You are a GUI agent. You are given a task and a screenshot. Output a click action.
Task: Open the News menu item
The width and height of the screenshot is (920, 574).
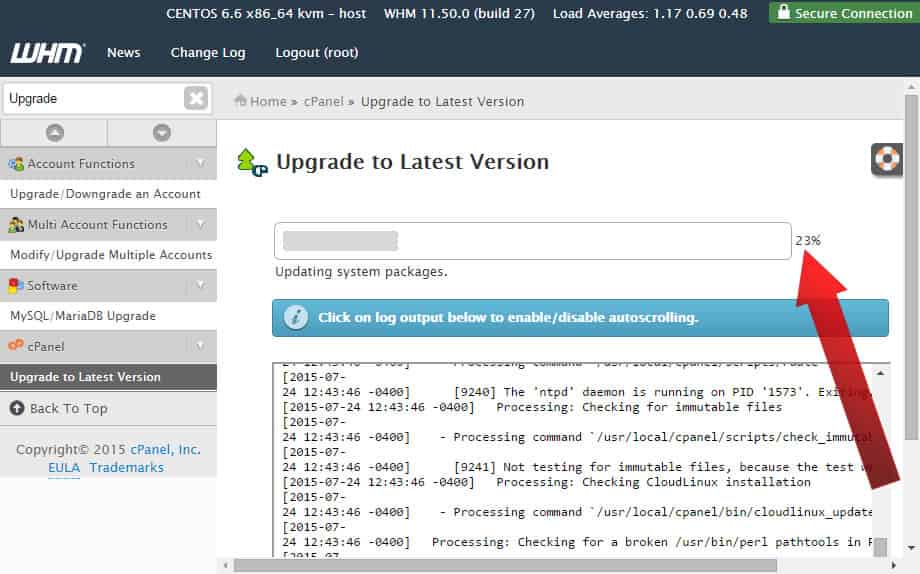pyautogui.click(x=124, y=53)
